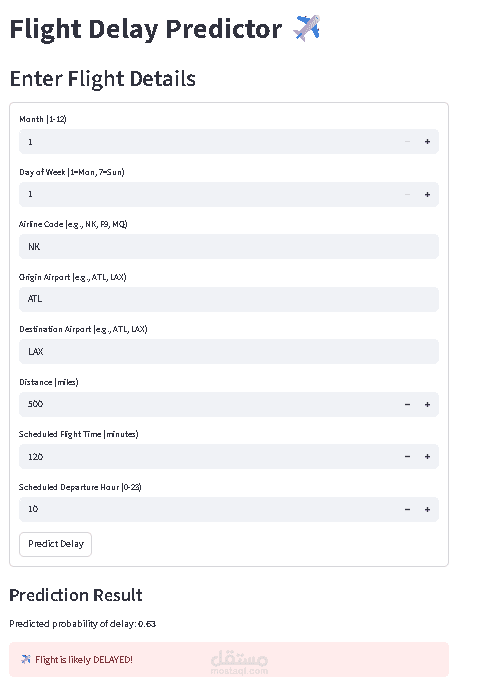Decrease the Month value with minus
Screen dimensions: 479x690
(x=407, y=142)
